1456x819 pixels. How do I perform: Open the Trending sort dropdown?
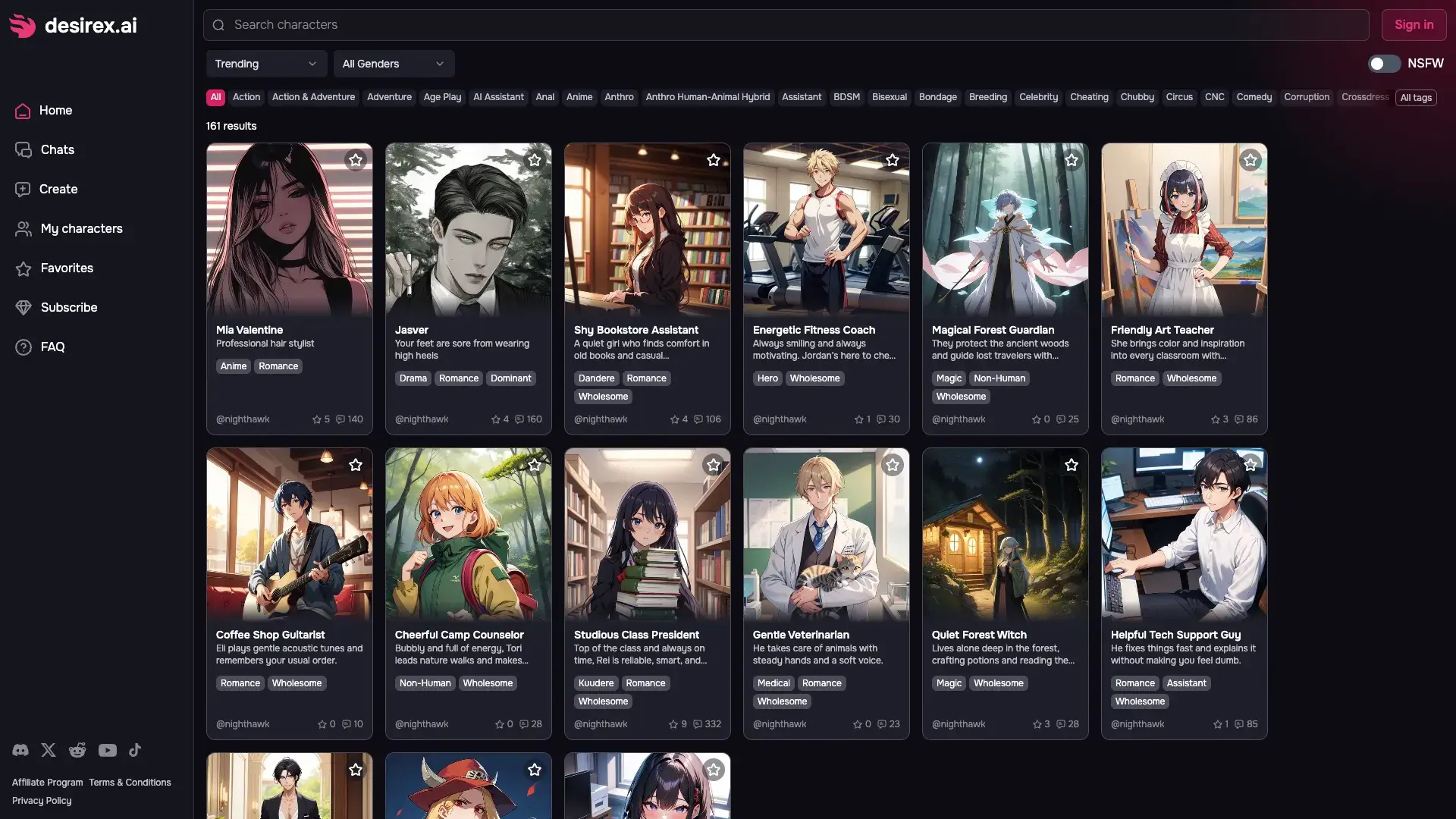pos(266,64)
